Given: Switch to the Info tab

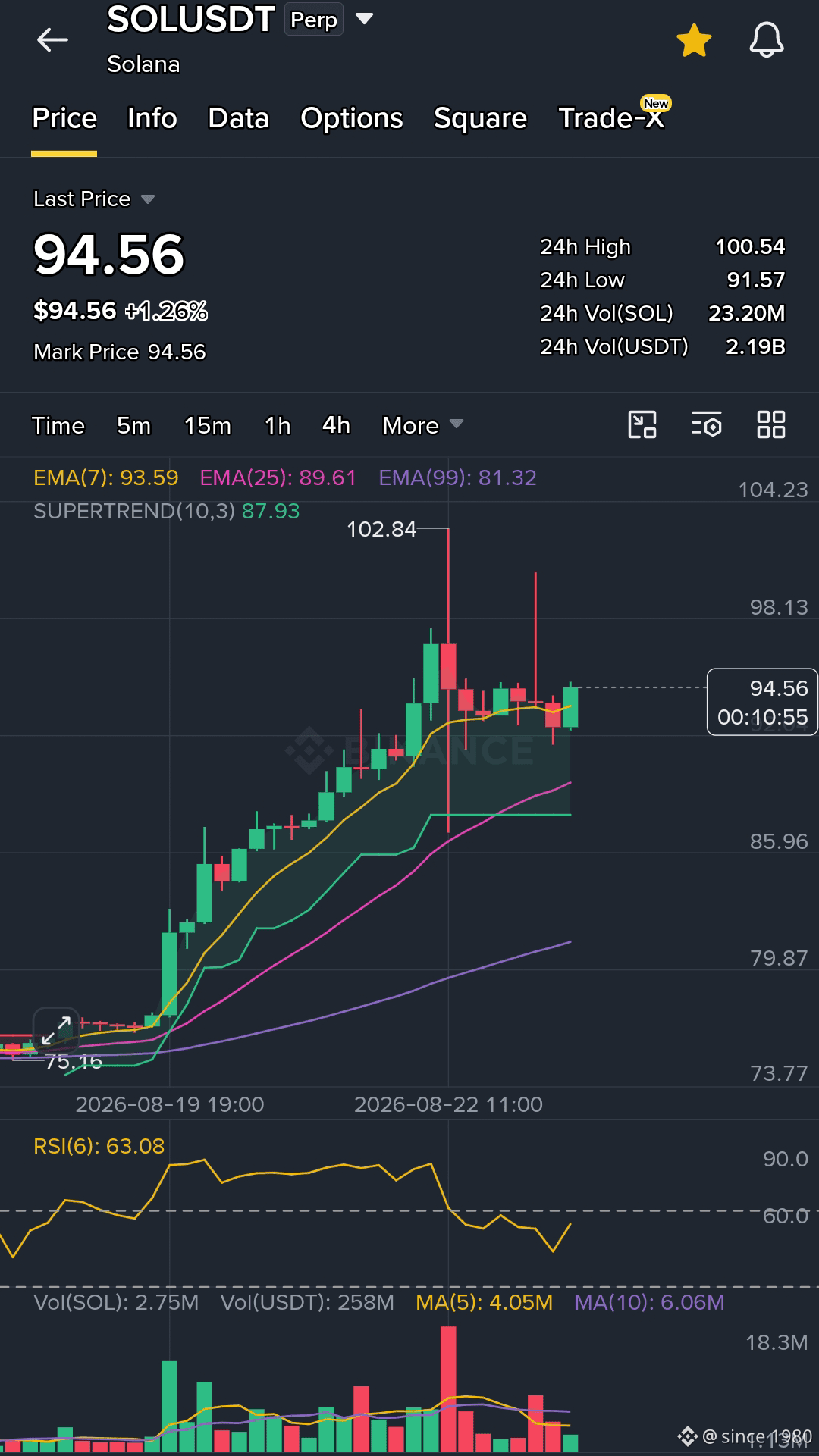Looking at the screenshot, I should tap(152, 118).
